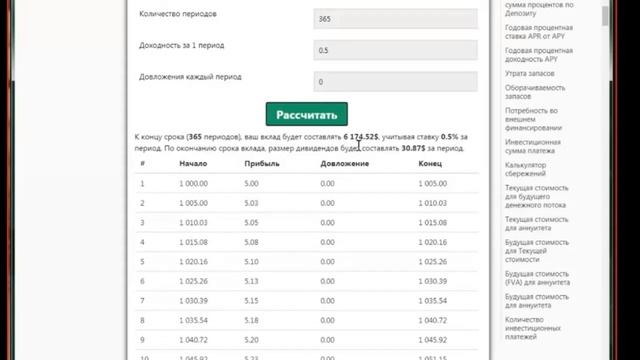The image size is (640, 360).
Task: Open the Оборачиваемость запасов link
Action: (x=535, y=92)
